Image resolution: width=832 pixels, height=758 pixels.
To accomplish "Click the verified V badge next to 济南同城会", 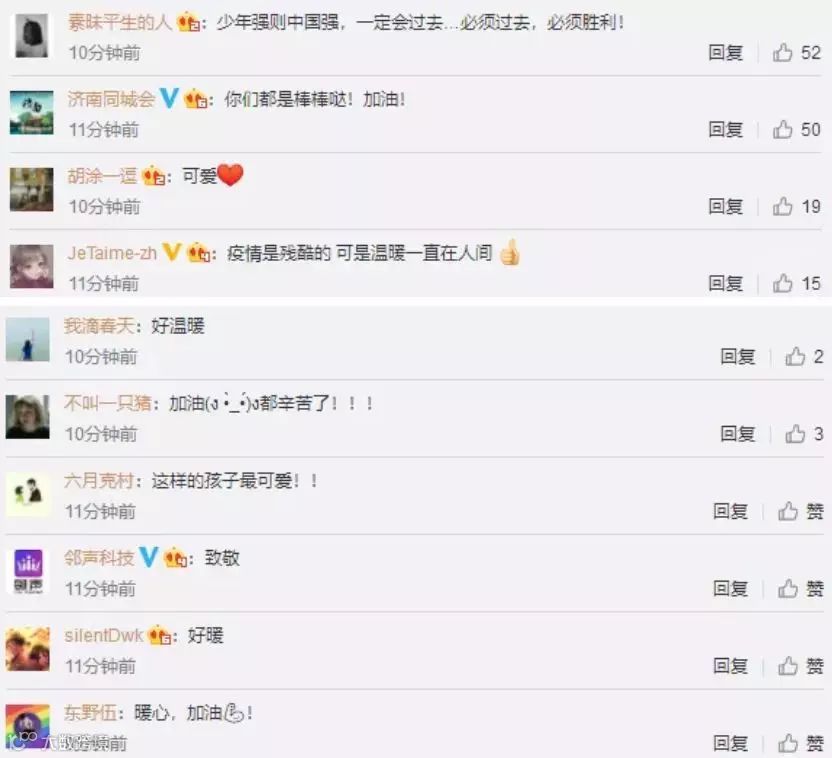I will coord(169,98).
